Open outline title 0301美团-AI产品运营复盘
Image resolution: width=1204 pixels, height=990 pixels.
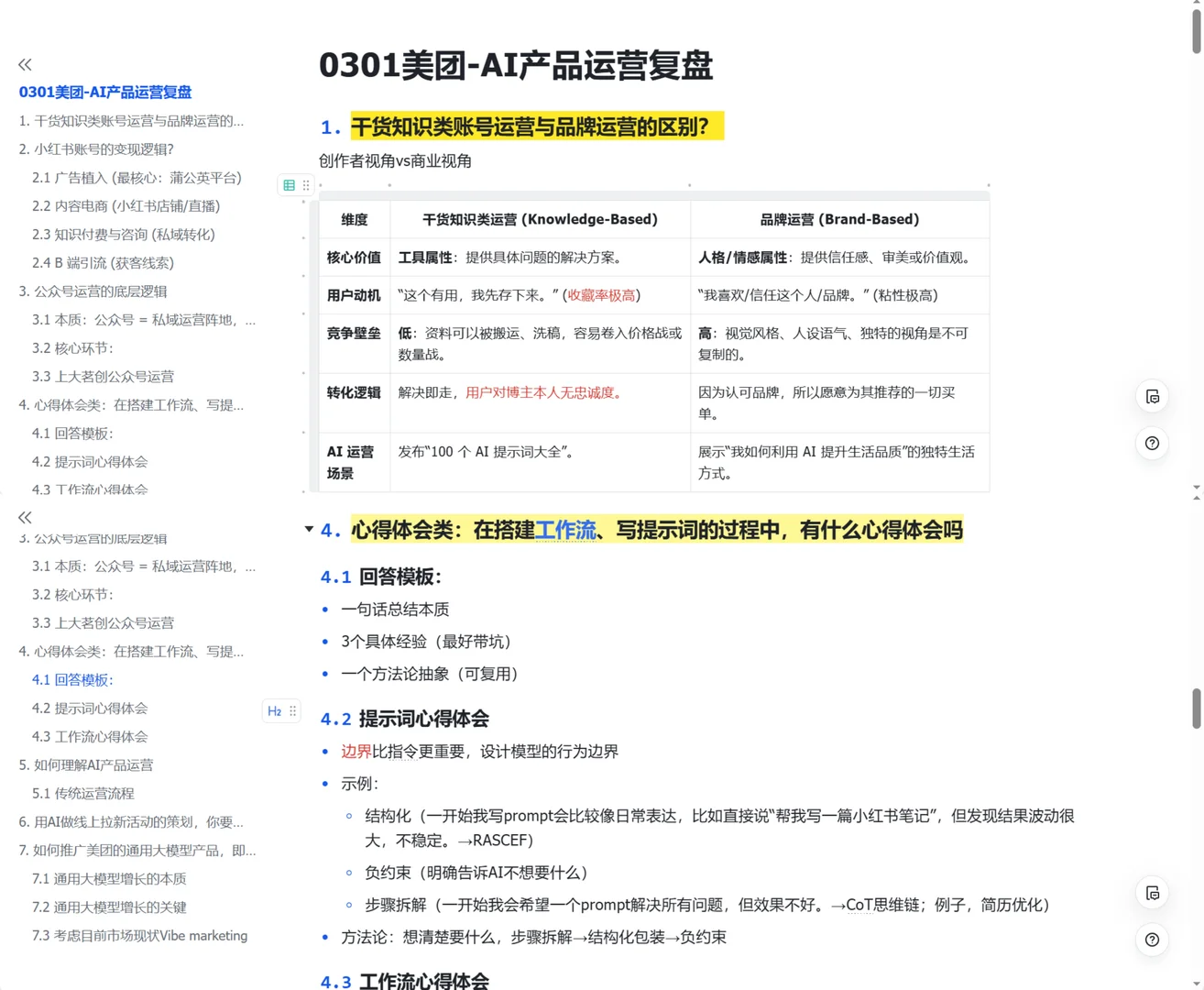[105, 92]
